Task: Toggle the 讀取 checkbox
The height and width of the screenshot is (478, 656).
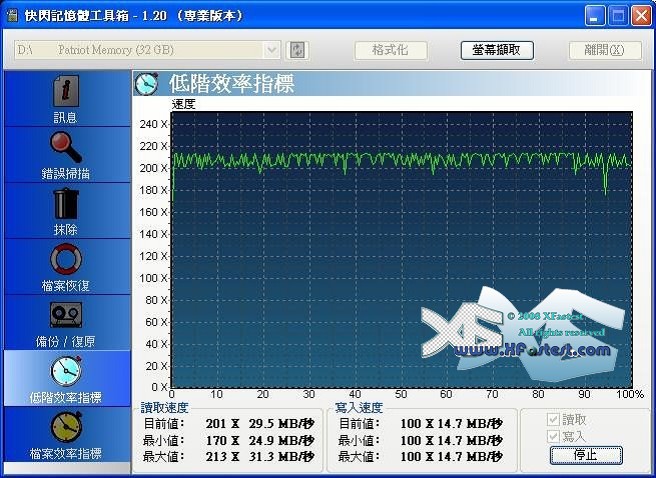Action: tap(553, 420)
